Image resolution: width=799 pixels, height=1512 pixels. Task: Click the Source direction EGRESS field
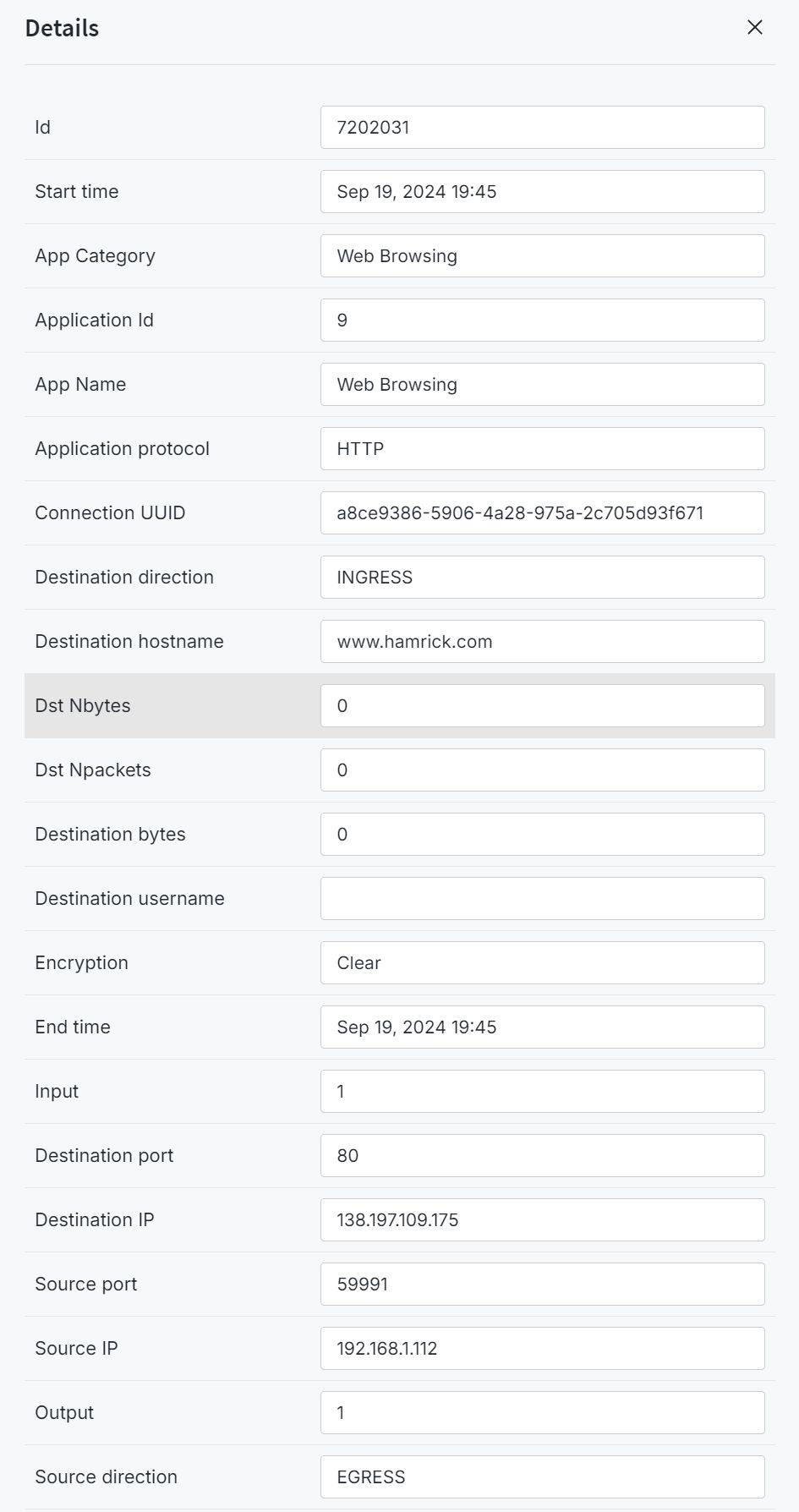543,1476
